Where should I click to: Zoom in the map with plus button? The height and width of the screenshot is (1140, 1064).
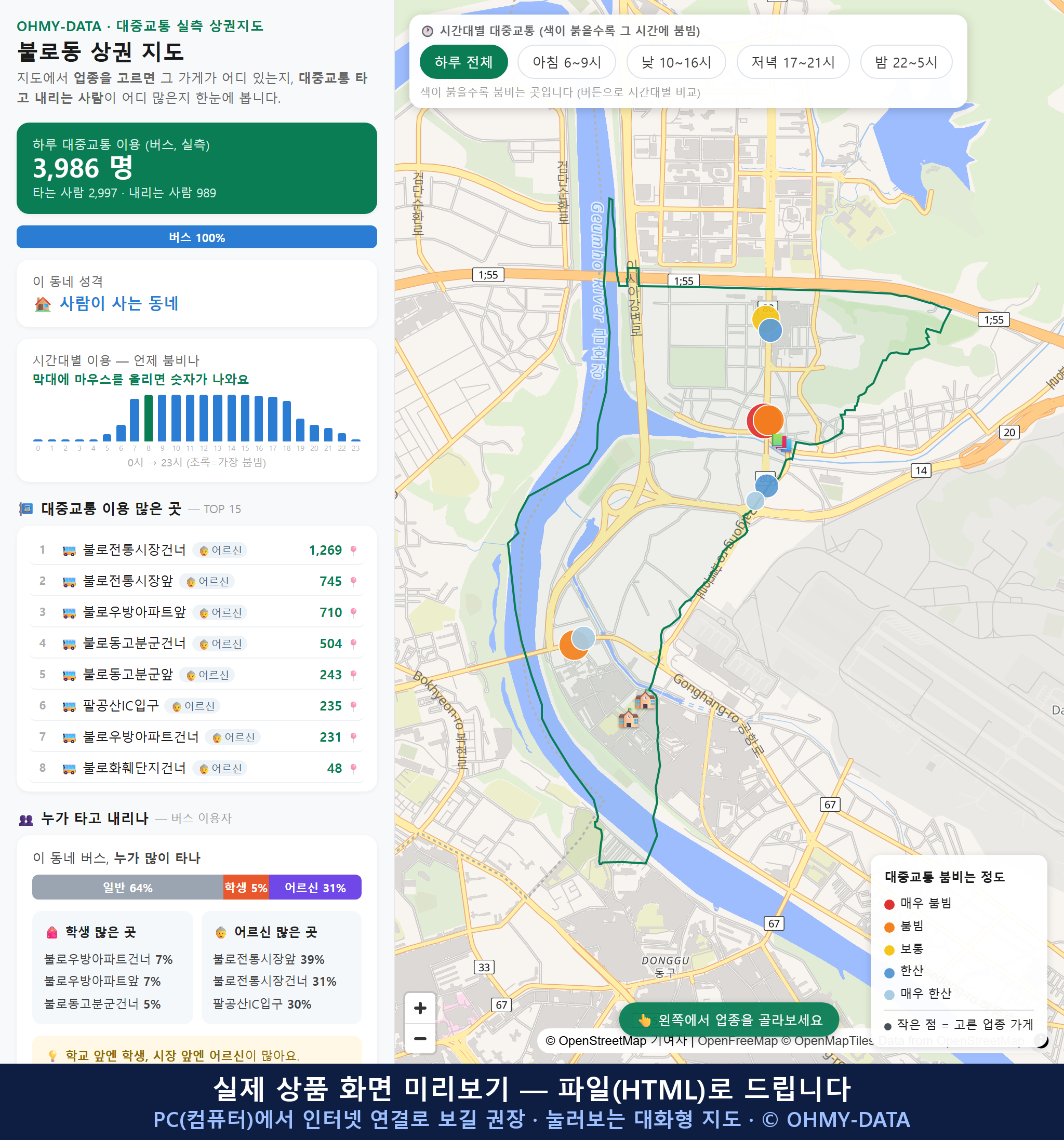coord(420,1008)
